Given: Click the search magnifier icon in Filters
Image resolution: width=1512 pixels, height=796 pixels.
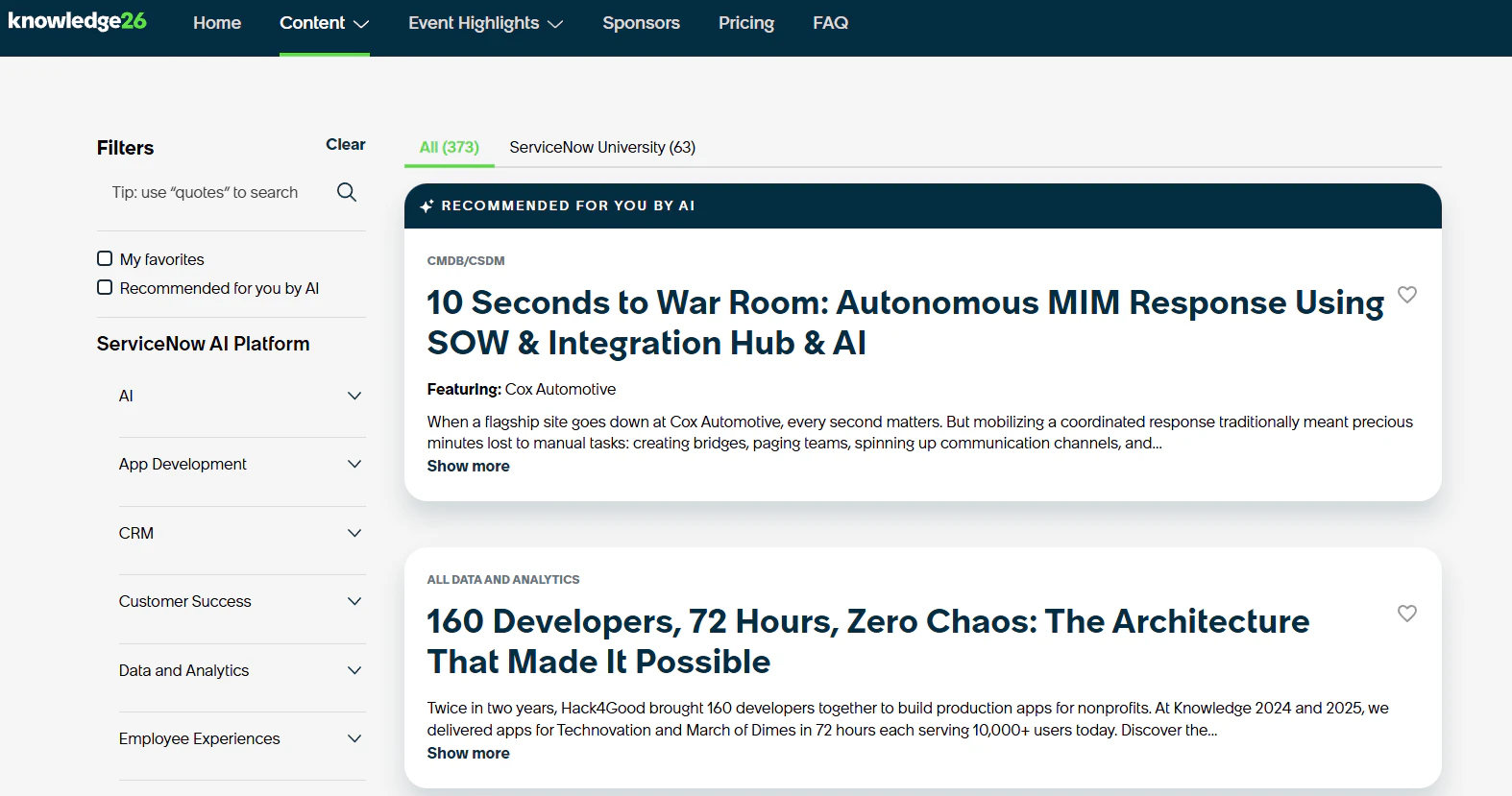Looking at the screenshot, I should pyautogui.click(x=347, y=192).
